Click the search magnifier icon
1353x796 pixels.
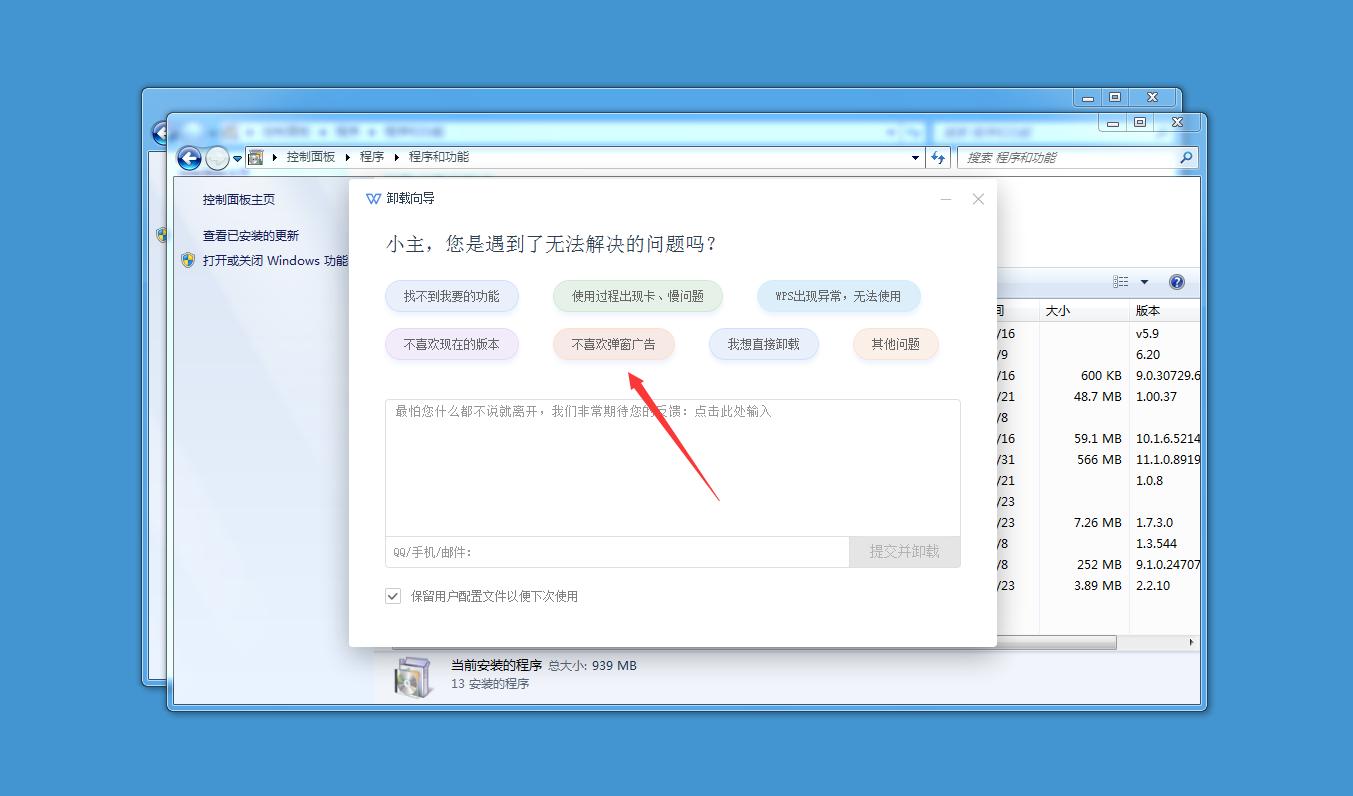pyautogui.click(x=1184, y=157)
